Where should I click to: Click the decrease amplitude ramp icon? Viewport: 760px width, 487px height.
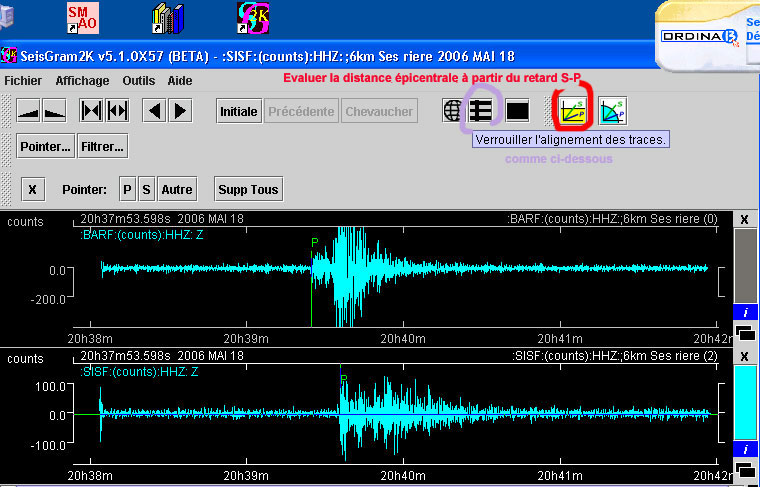coord(54,111)
